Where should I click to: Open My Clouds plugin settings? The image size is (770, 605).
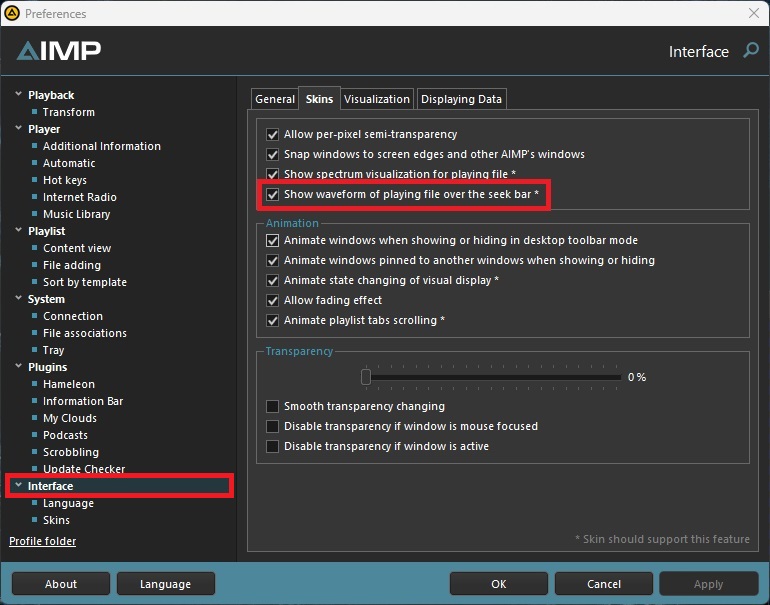(x=70, y=418)
